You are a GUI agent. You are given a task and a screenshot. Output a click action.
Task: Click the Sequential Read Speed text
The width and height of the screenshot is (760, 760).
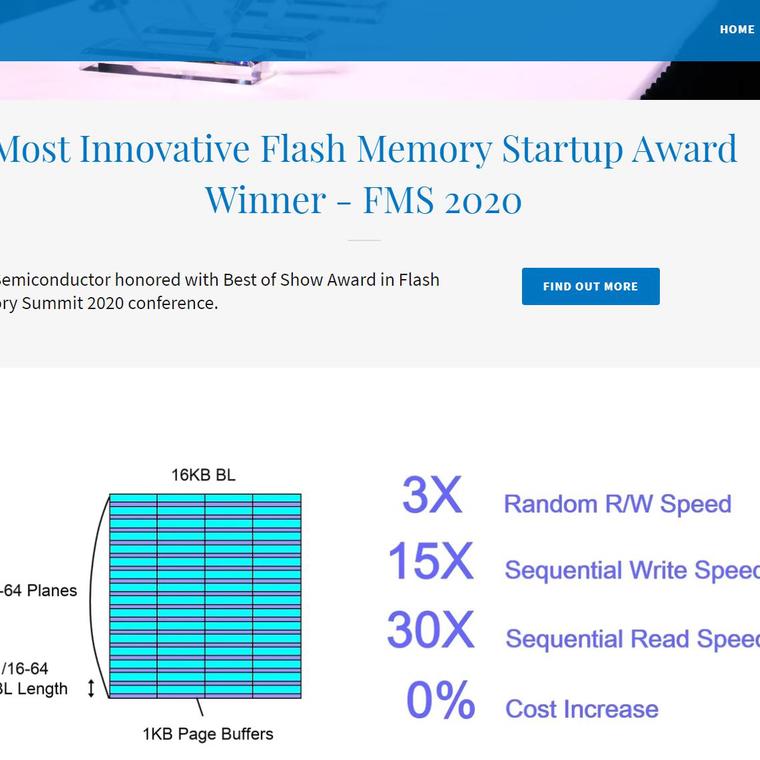click(x=633, y=639)
